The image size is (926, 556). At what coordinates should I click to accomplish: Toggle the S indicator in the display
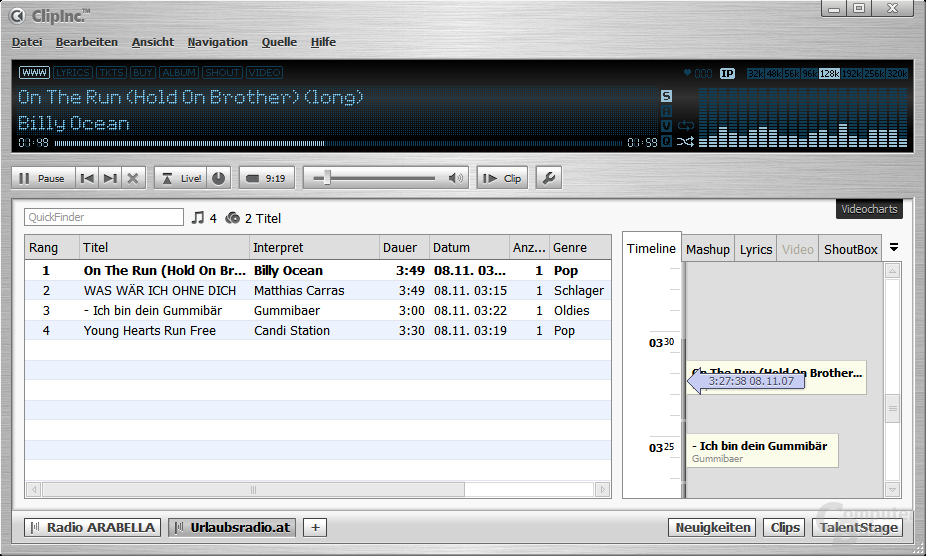[666, 96]
